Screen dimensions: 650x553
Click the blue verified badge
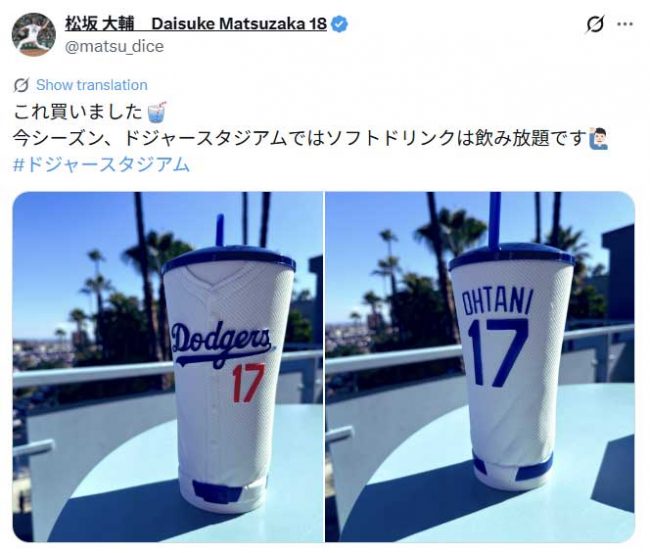[x=340, y=24]
